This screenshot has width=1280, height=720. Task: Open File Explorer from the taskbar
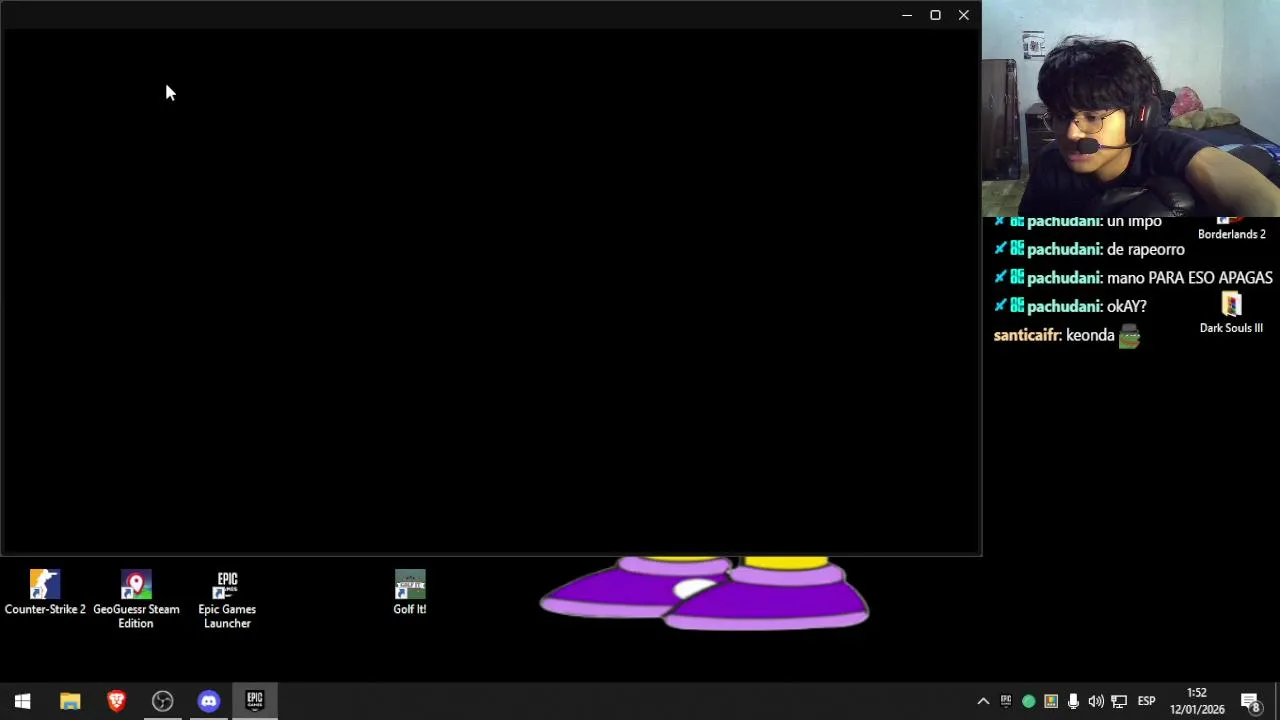[x=70, y=701]
